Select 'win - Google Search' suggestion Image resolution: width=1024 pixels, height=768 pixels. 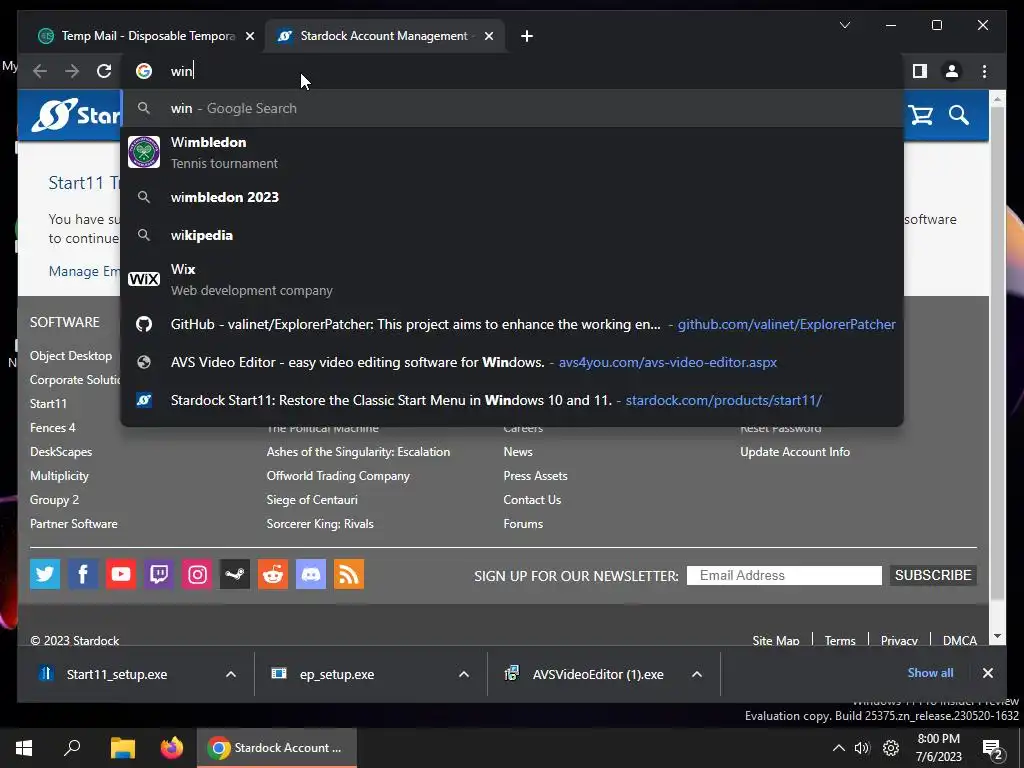pos(512,108)
